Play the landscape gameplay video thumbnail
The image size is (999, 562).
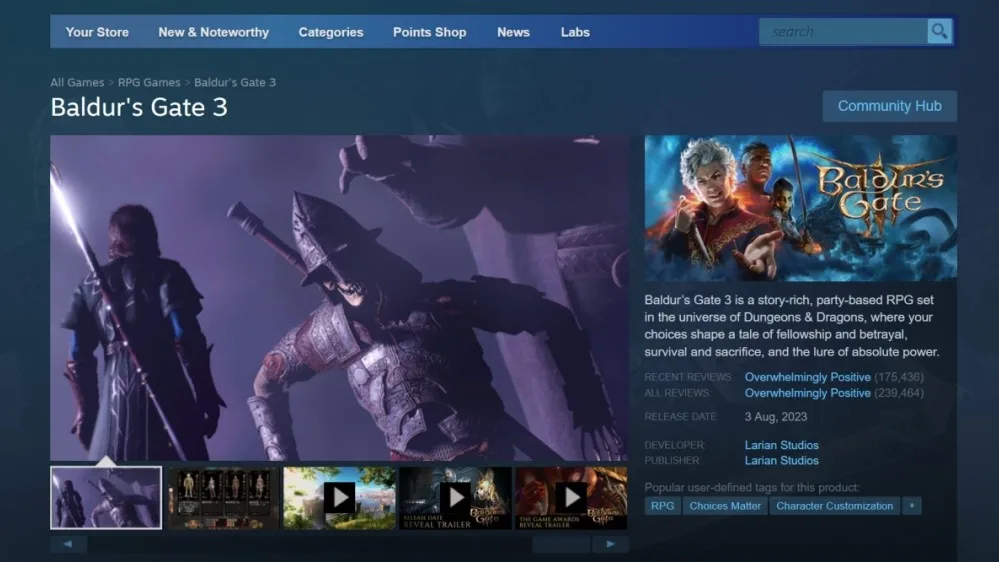tap(340, 498)
